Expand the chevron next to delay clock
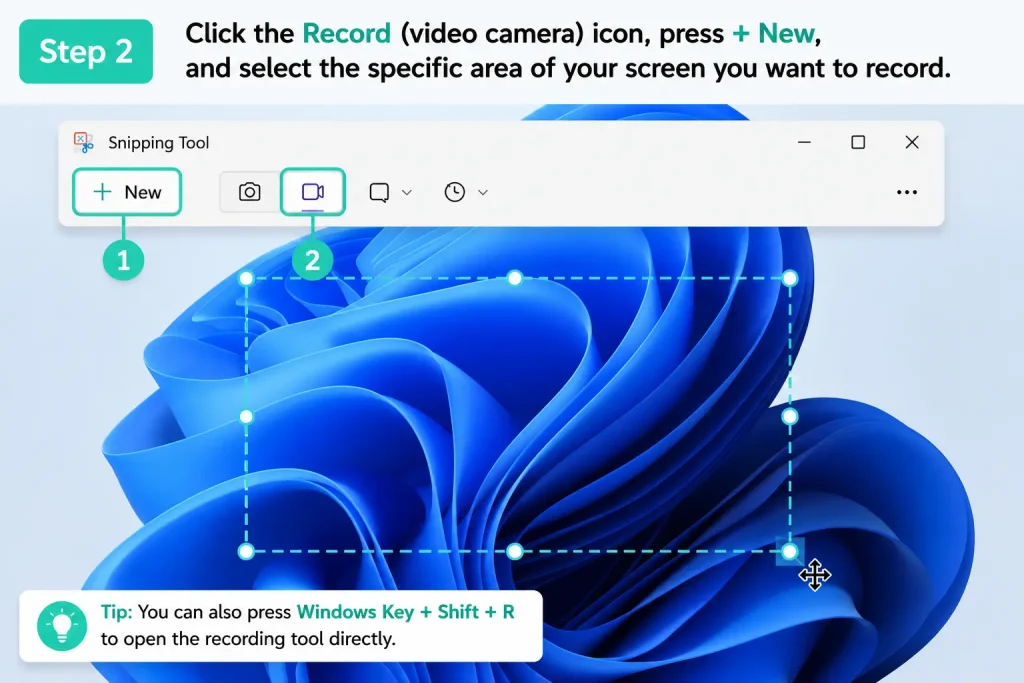 [483, 193]
